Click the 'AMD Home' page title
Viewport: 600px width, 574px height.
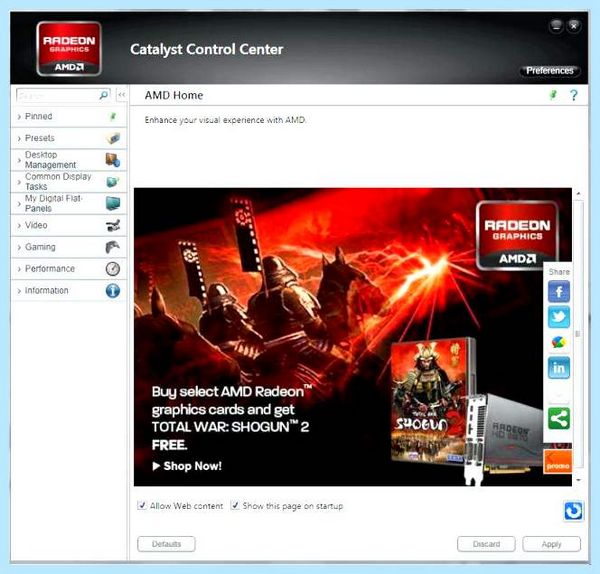pyautogui.click(x=174, y=95)
